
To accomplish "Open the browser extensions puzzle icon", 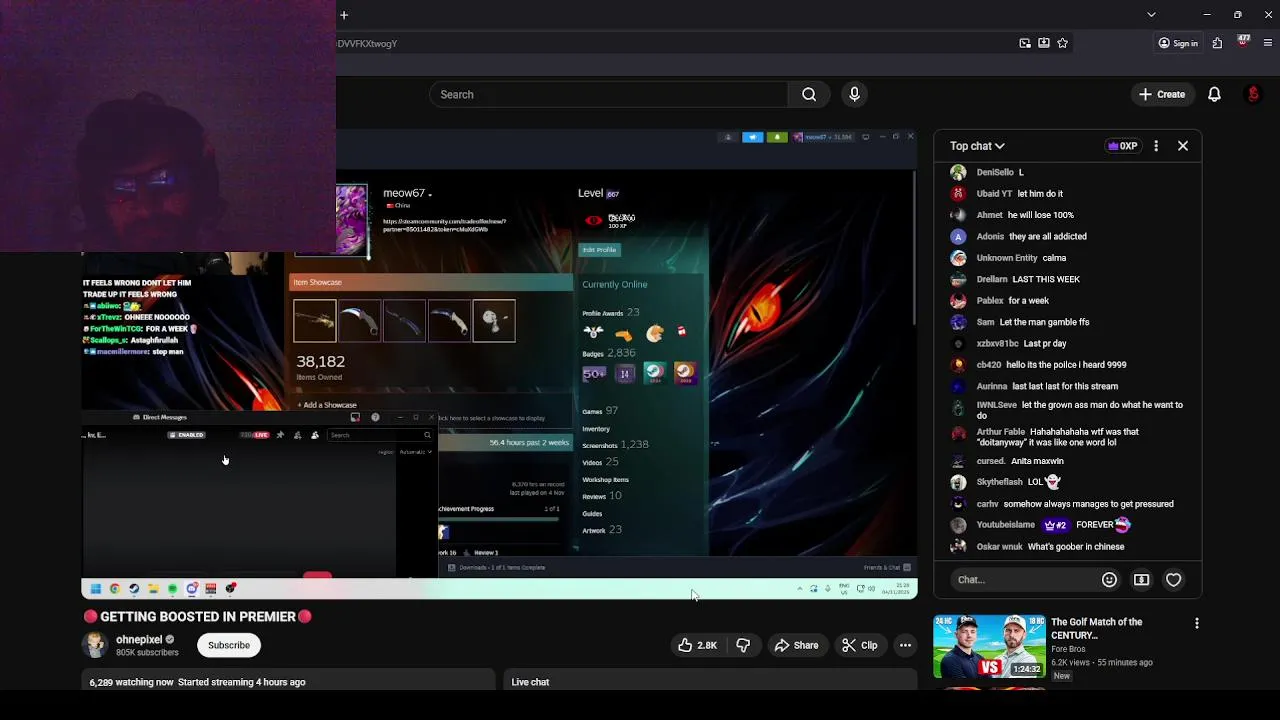I will [x=1217, y=43].
